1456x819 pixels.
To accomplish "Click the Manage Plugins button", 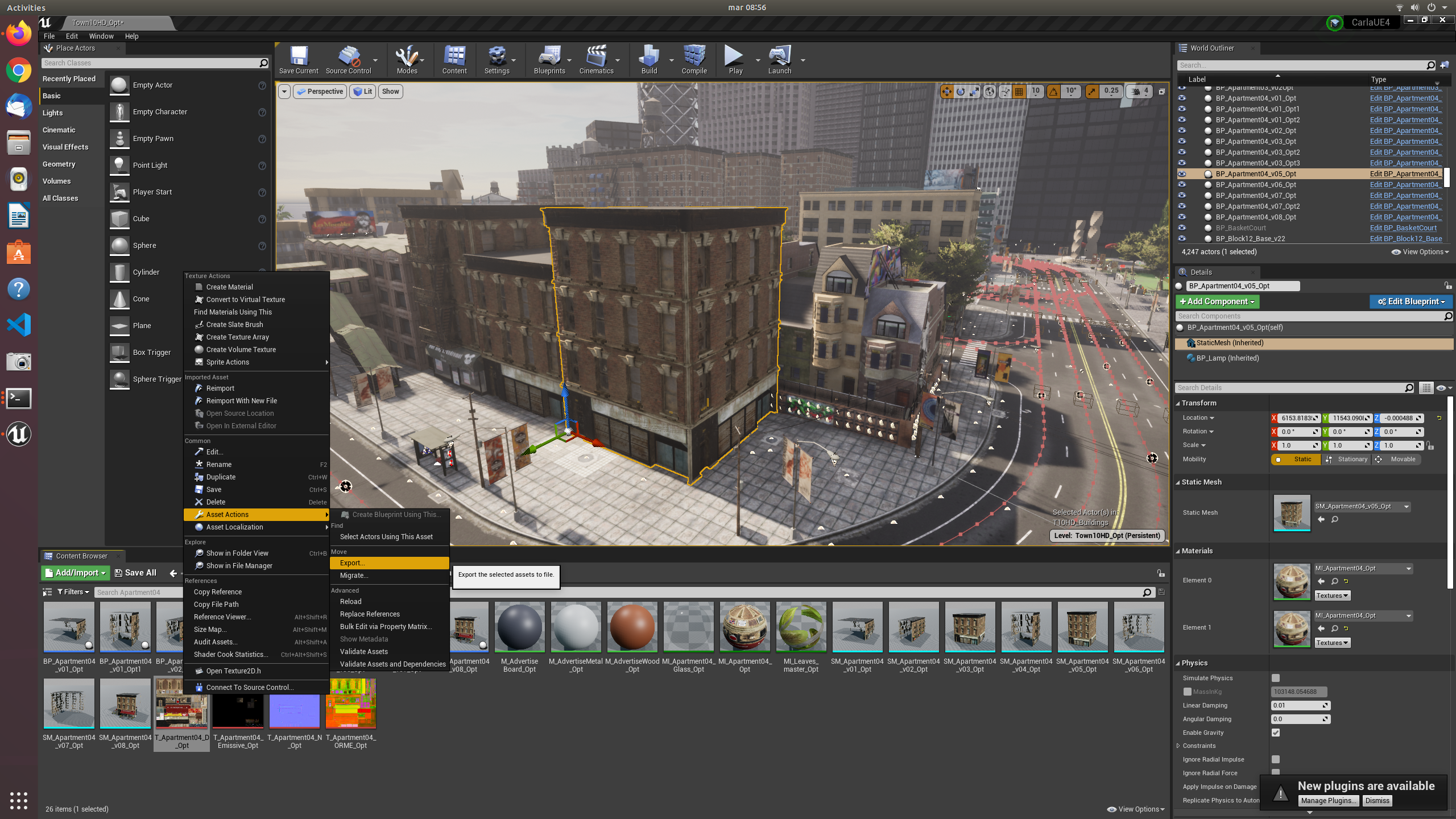I will point(1329,800).
